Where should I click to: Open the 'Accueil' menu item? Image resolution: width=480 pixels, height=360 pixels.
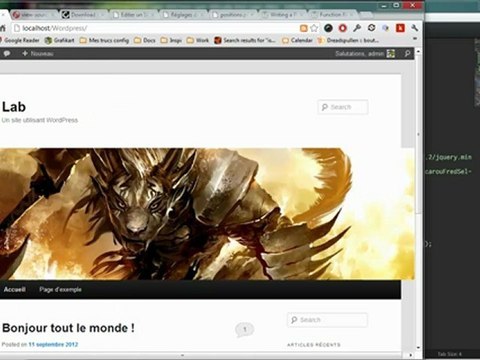(x=14, y=289)
